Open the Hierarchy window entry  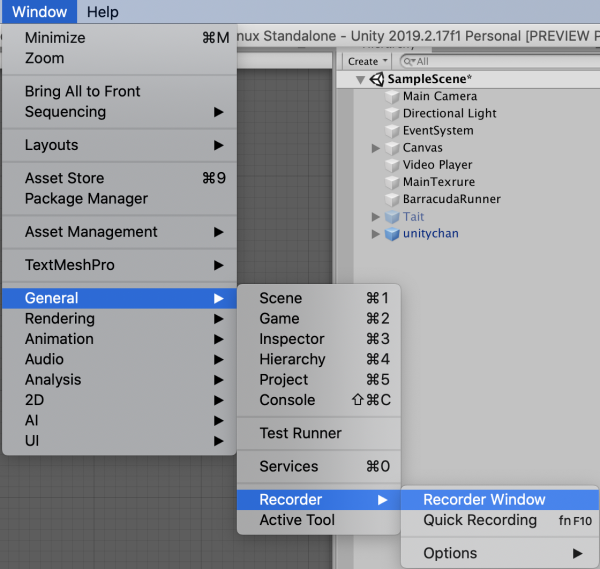[x=319, y=359]
